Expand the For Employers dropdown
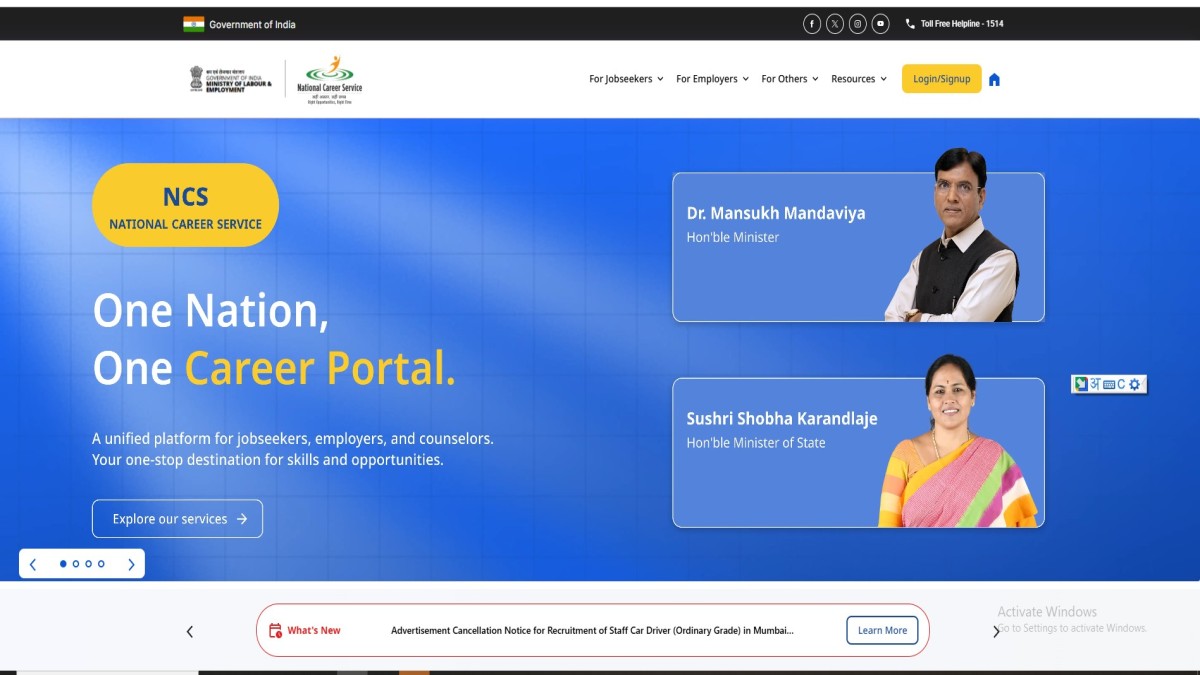 tap(712, 79)
